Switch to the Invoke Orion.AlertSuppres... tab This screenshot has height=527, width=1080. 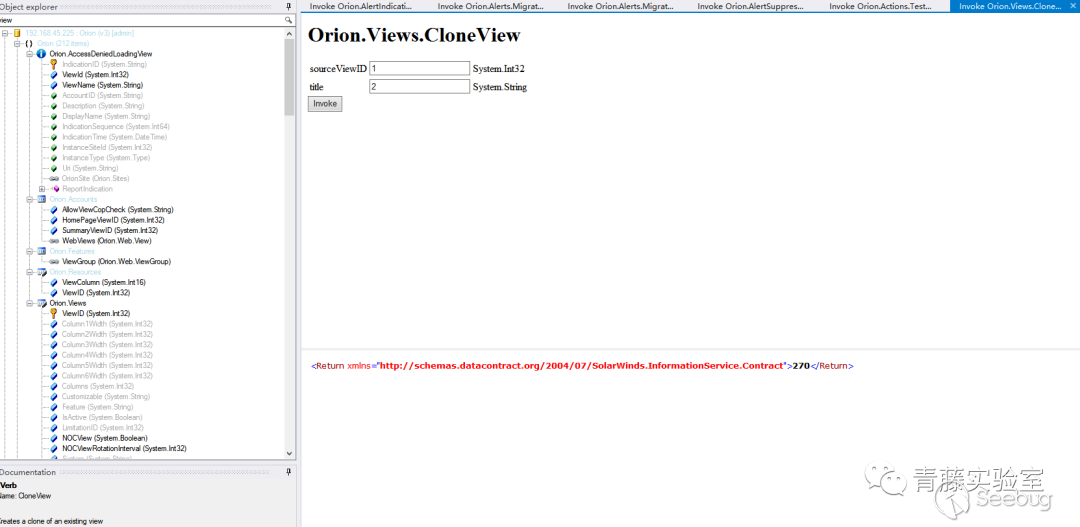(x=750, y=6)
